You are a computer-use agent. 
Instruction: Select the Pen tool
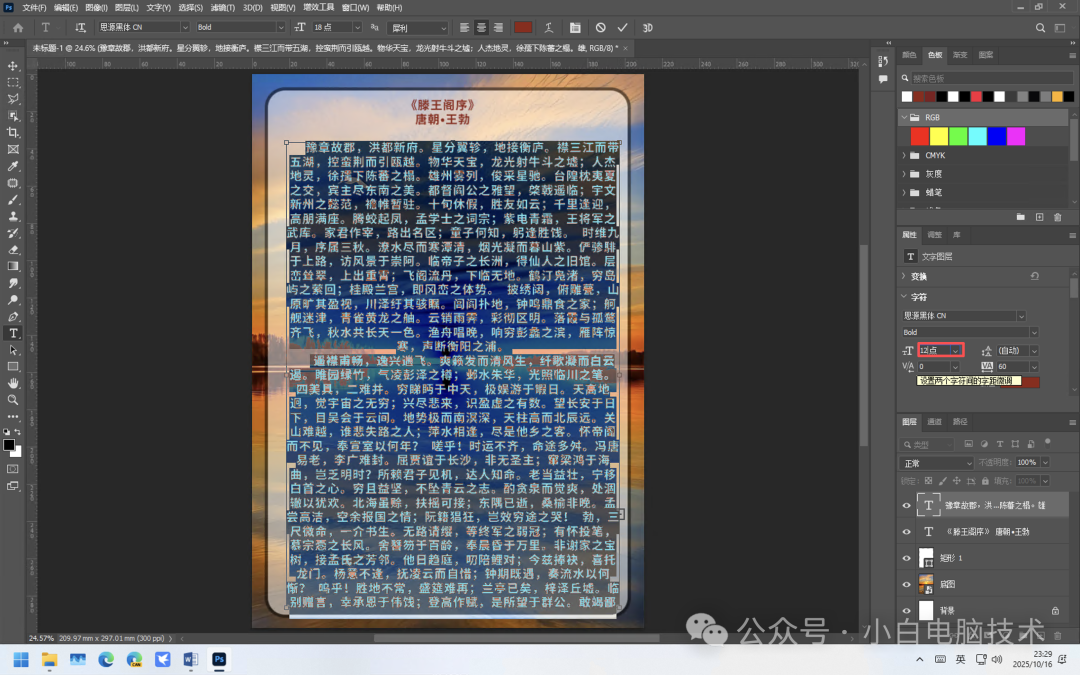coord(13,316)
